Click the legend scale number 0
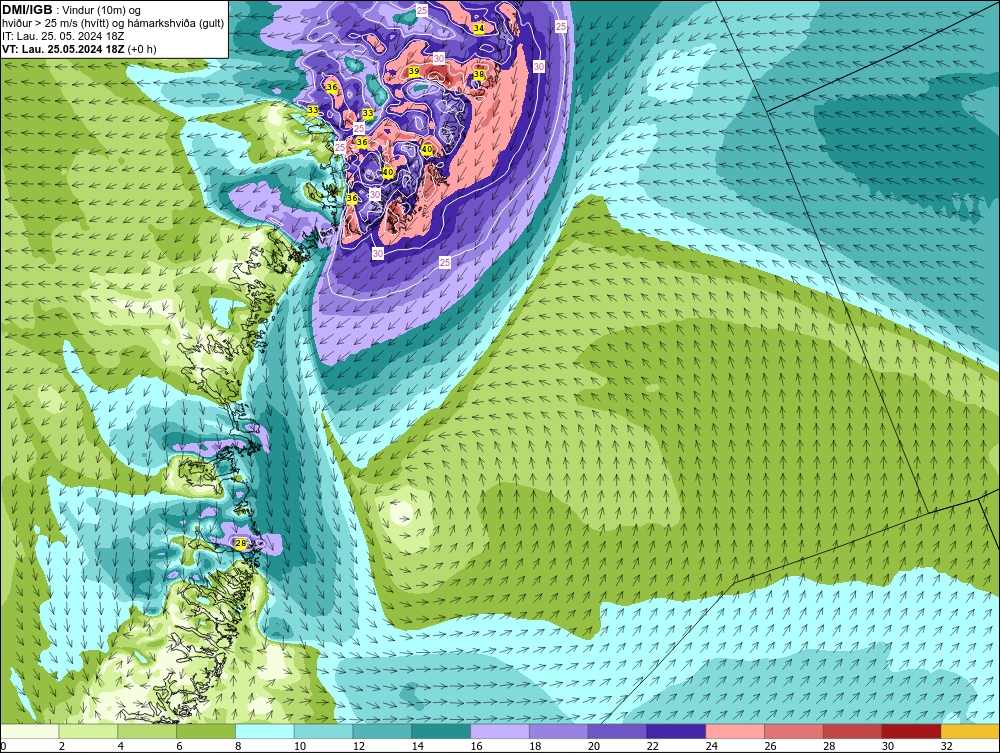The width and height of the screenshot is (1000, 753). tap(3, 746)
